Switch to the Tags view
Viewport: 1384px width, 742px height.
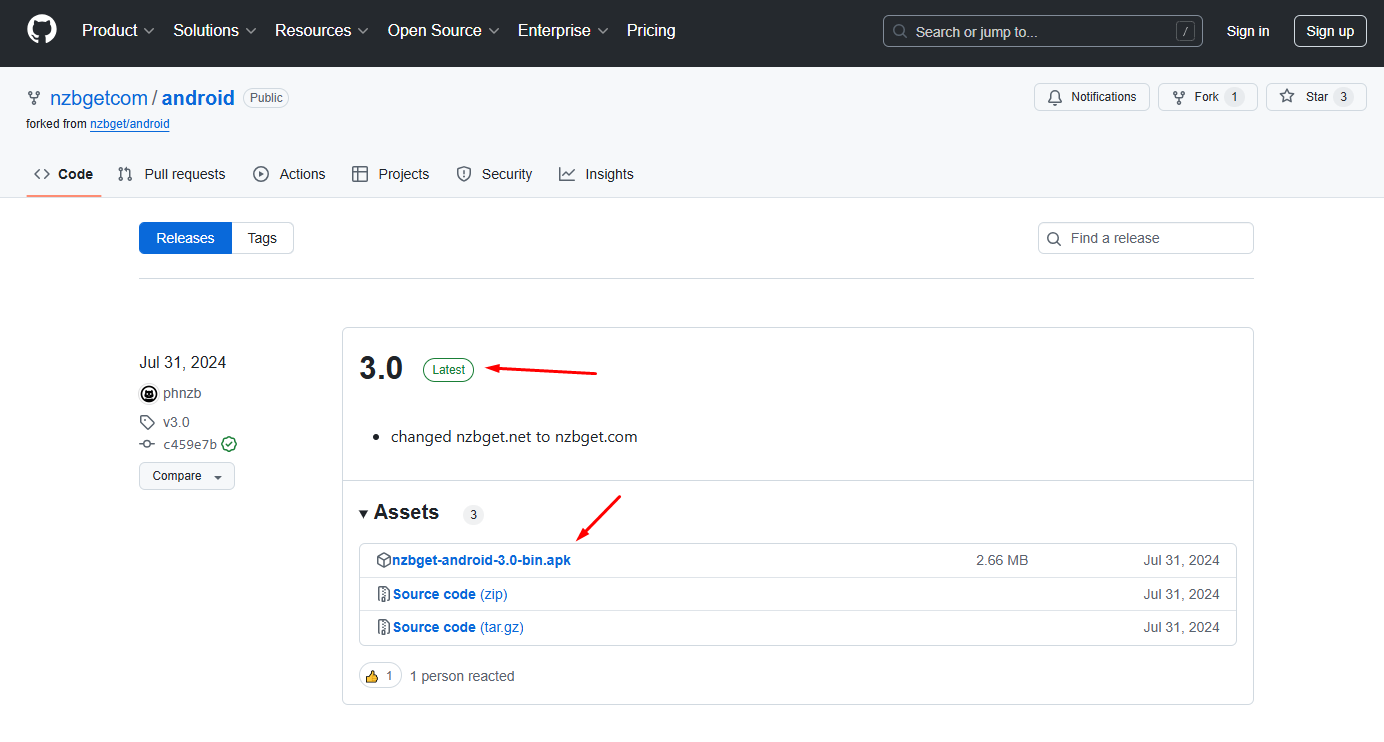[x=262, y=238]
